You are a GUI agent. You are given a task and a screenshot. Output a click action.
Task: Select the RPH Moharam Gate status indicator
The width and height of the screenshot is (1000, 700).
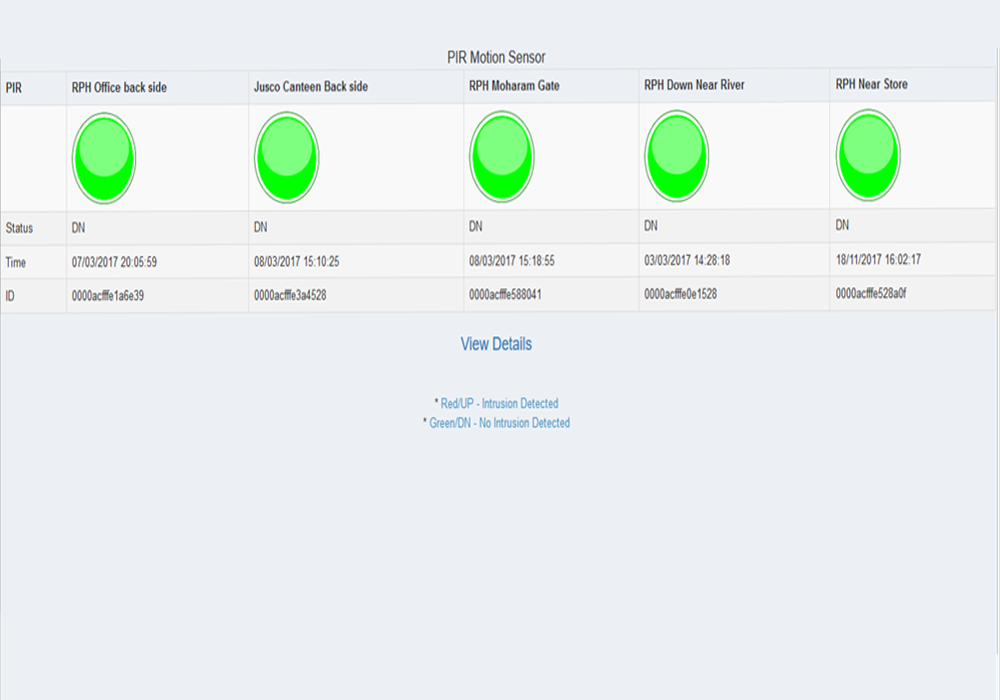pyautogui.click(x=502, y=156)
